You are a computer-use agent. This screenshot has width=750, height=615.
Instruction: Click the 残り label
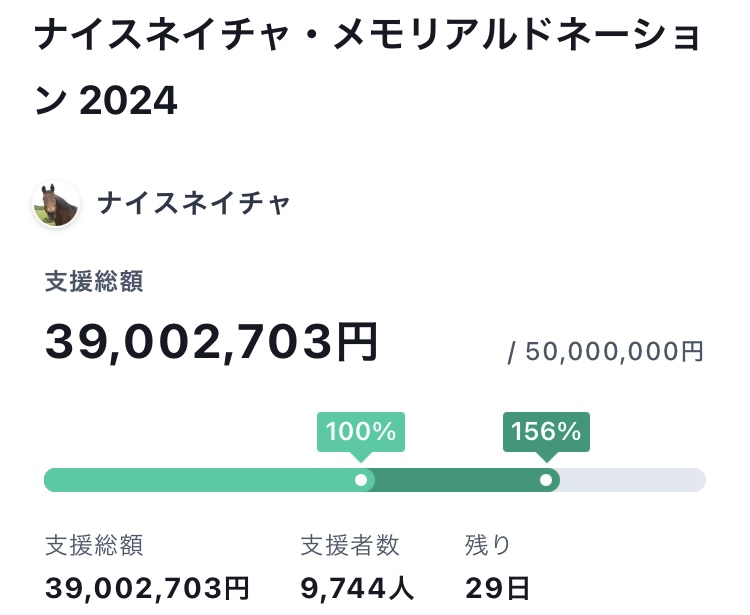click(x=488, y=545)
